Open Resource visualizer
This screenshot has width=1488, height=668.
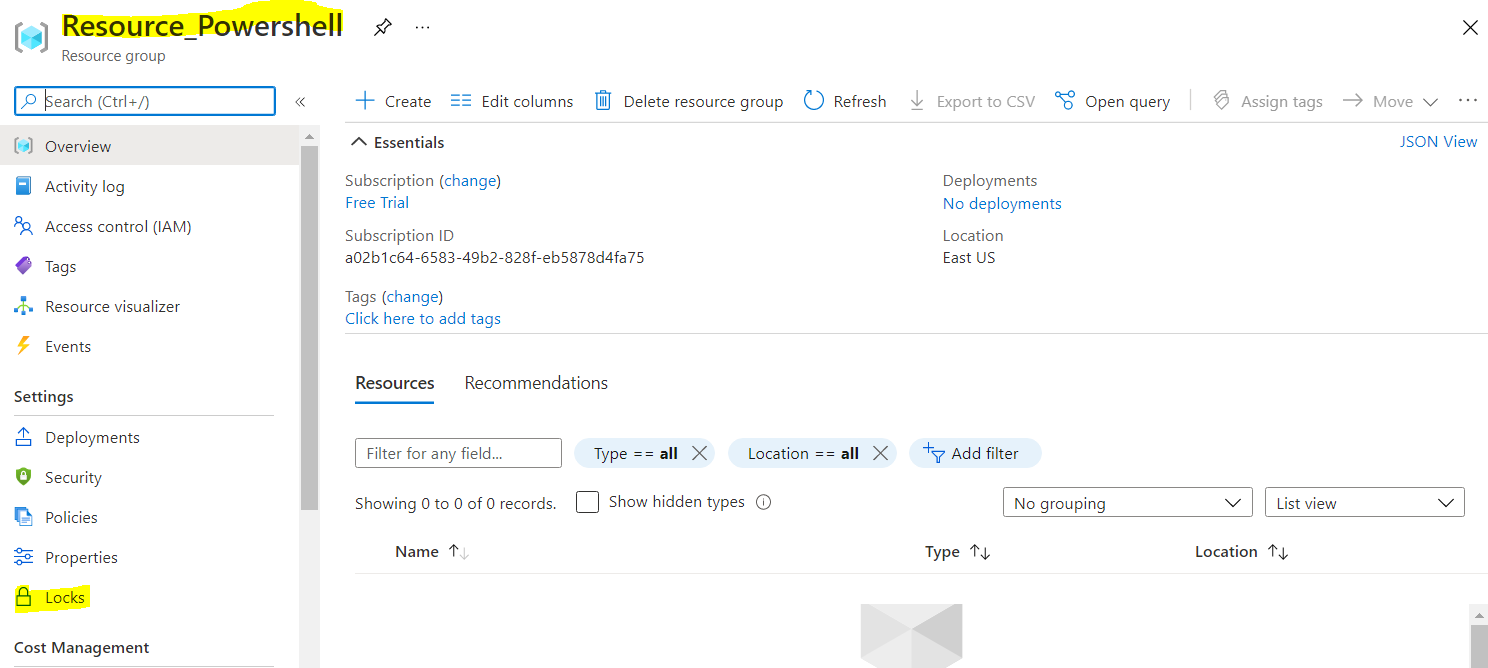(149, 306)
